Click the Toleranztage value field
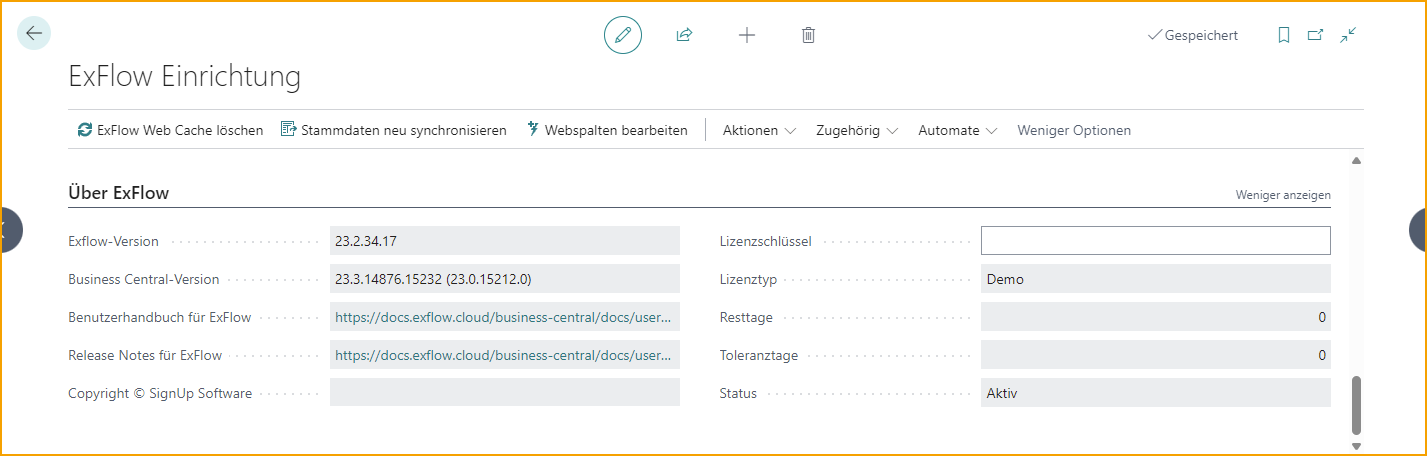The height and width of the screenshot is (456, 1427). (x=1155, y=355)
